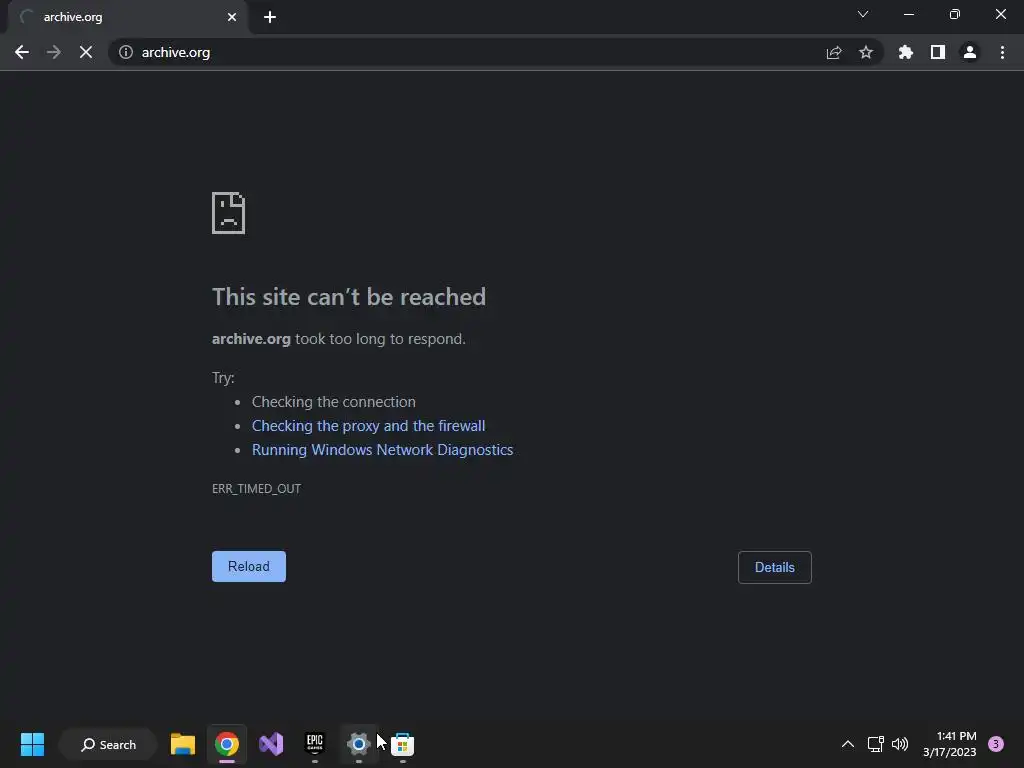Image resolution: width=1024 pixels, height=768 pixels.
Task: Click the taskbar Search box
Action: point(108,744)
